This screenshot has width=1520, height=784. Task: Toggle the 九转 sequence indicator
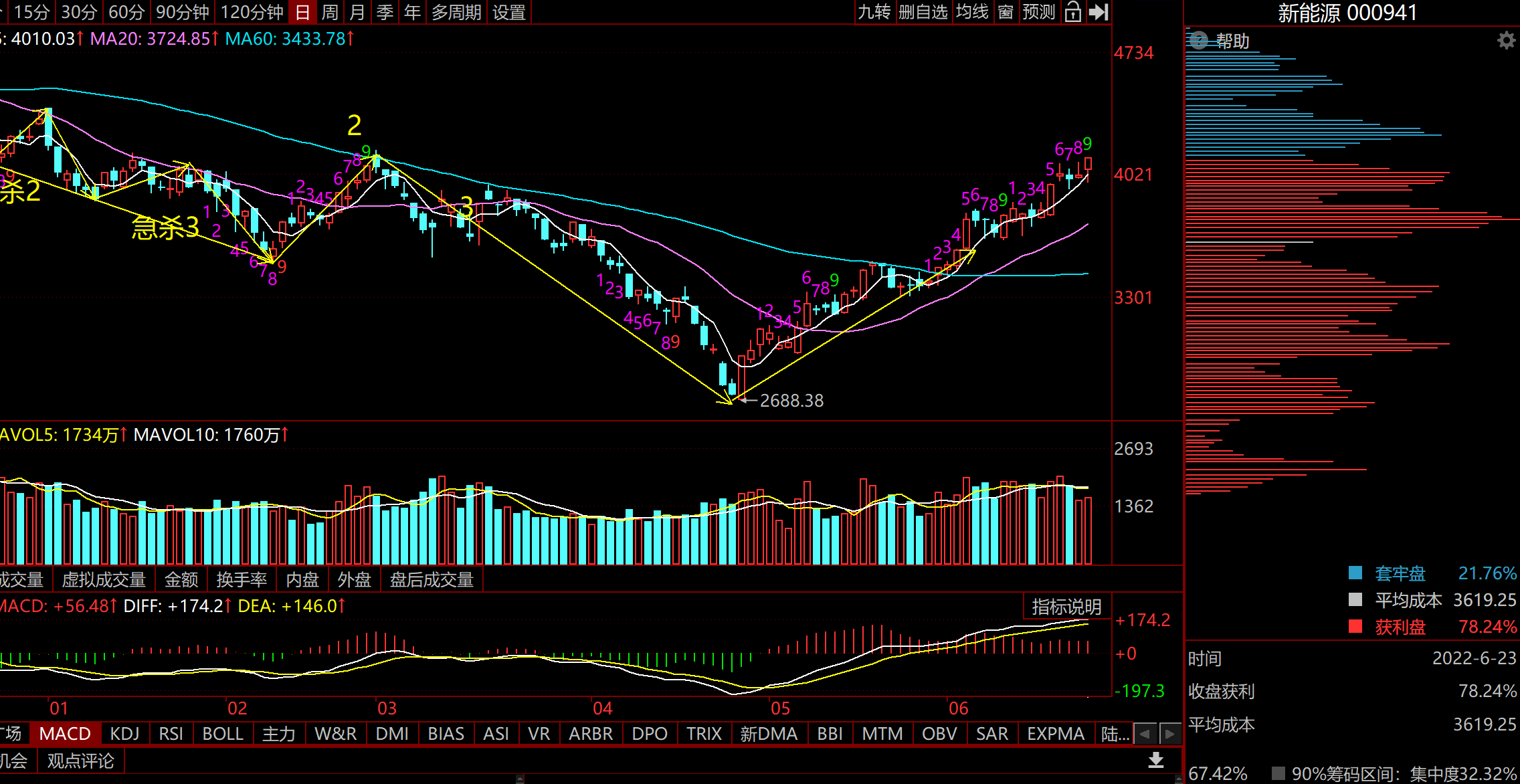tap(874, 12)
